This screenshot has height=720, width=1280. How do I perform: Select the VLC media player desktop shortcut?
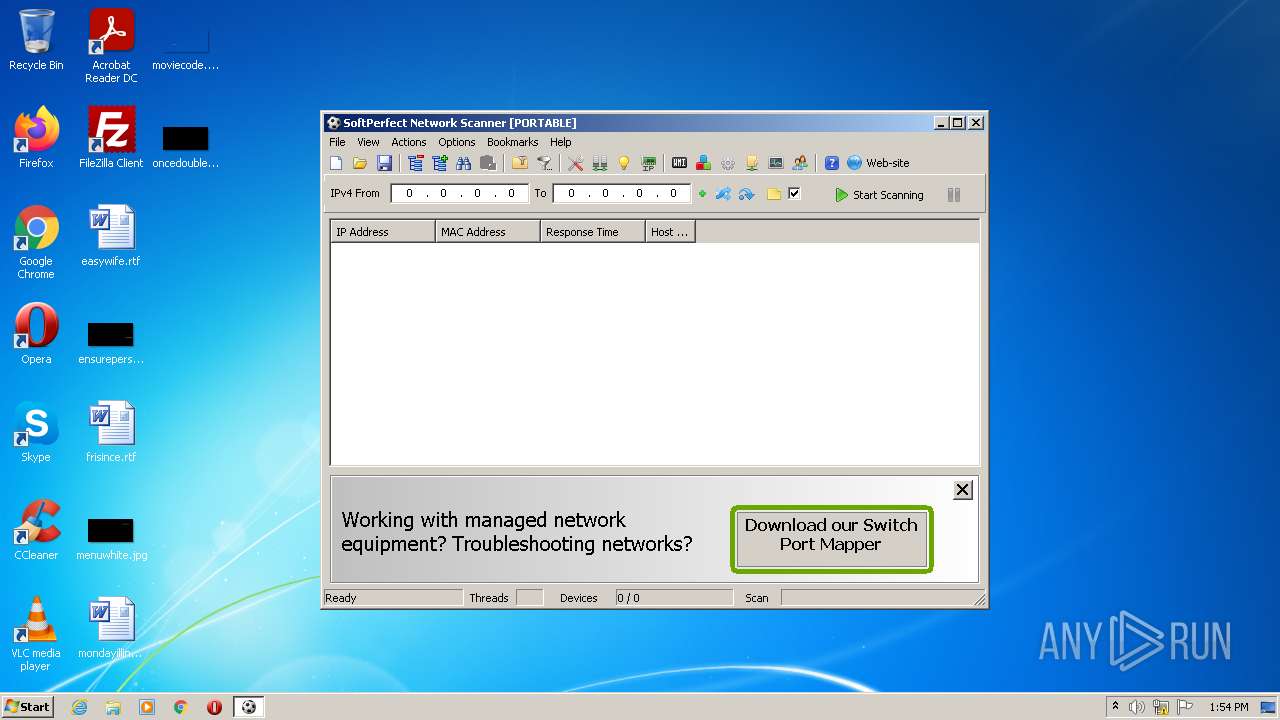[x=36, y=633]
